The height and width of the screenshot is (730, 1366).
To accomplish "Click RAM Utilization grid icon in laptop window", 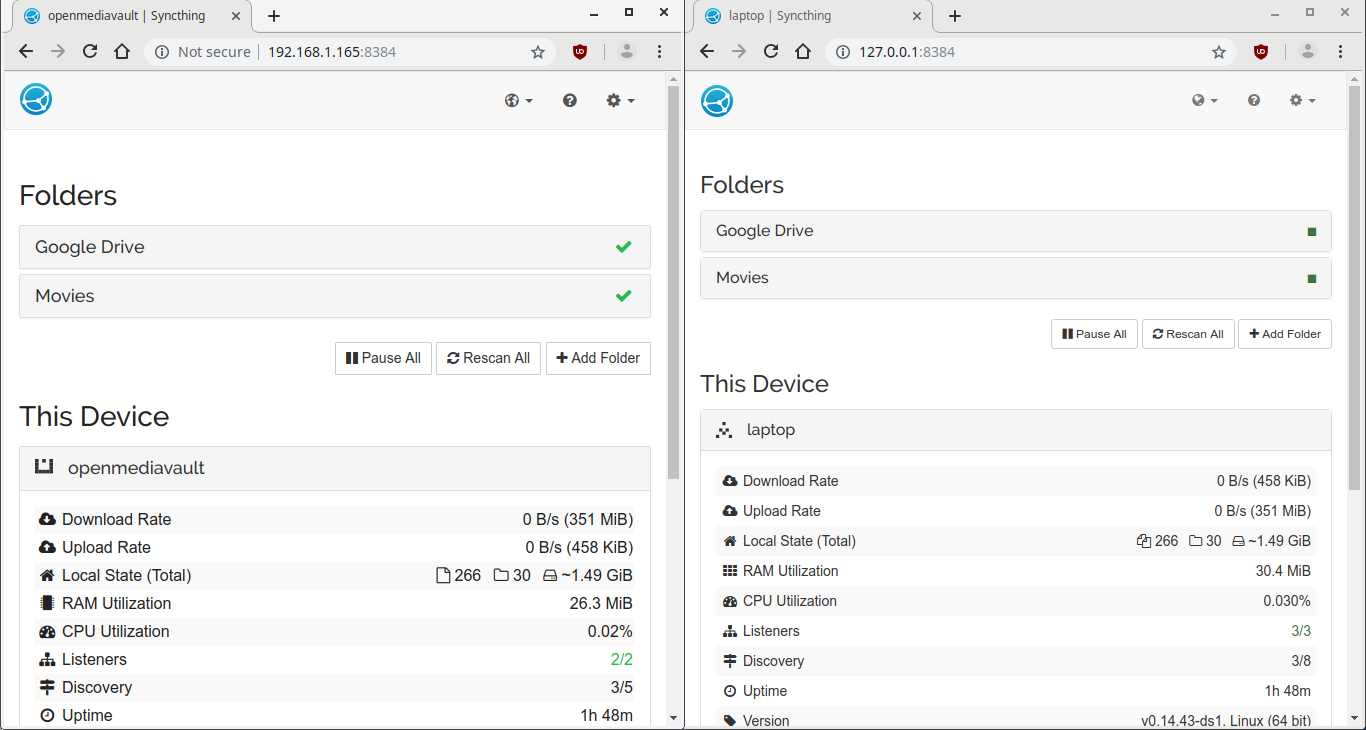I will [x=729, y=571].
